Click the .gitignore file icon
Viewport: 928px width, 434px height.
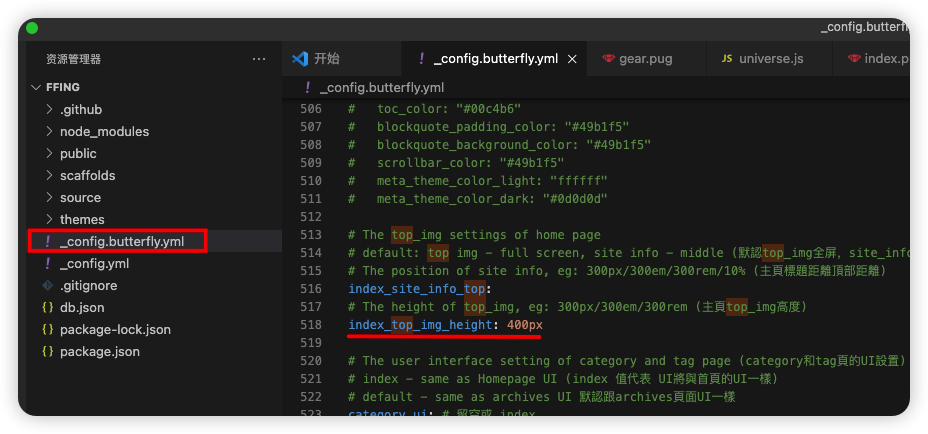coord(47,286)
